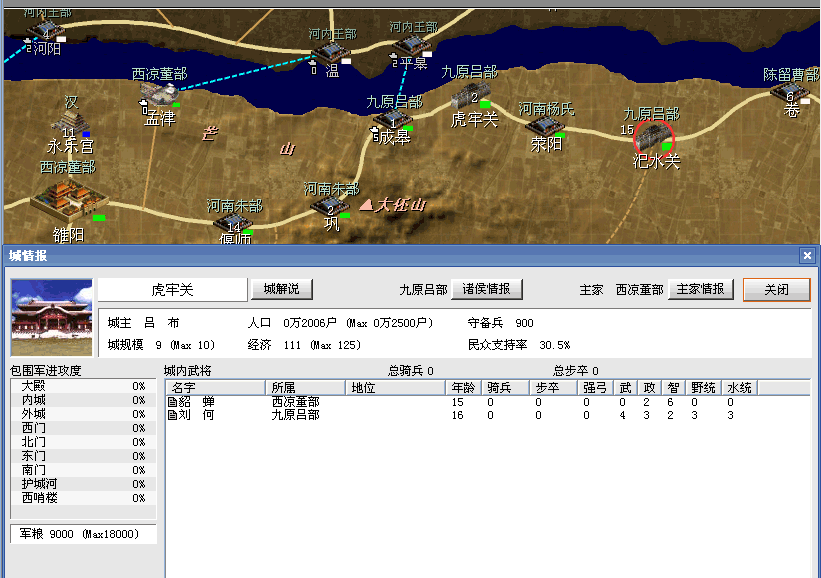Open 主家情报 overlord information
This screenshot has height=578, width=821.
tap(700, 289)
